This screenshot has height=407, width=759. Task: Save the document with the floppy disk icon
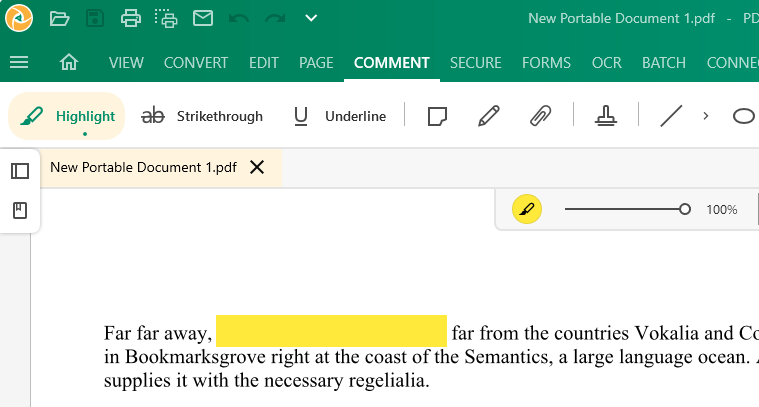95,18
